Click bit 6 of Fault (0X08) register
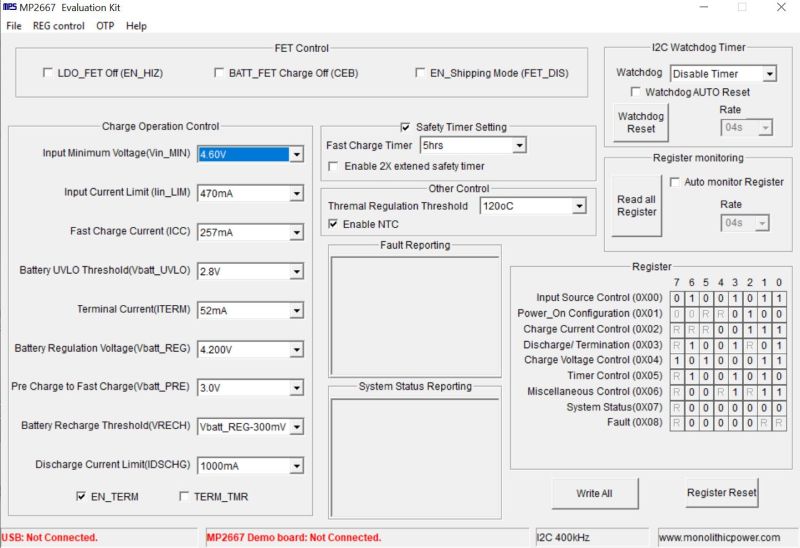Viewport: 800px width, 548px height. [691, 423]
